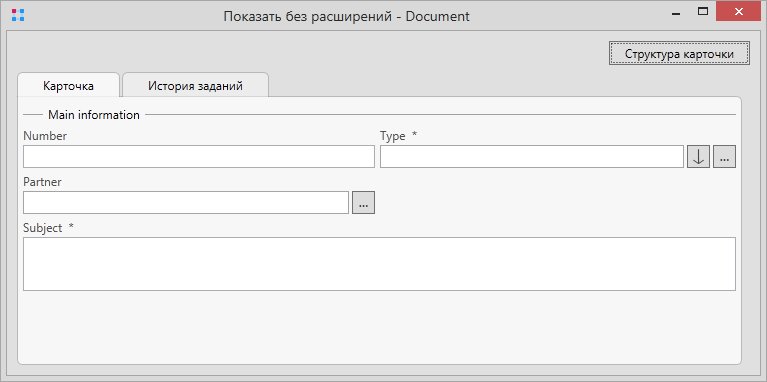Click the down arrow button beside Type
767x382 pixels.
pyautogui.click(x=698, y=157)
